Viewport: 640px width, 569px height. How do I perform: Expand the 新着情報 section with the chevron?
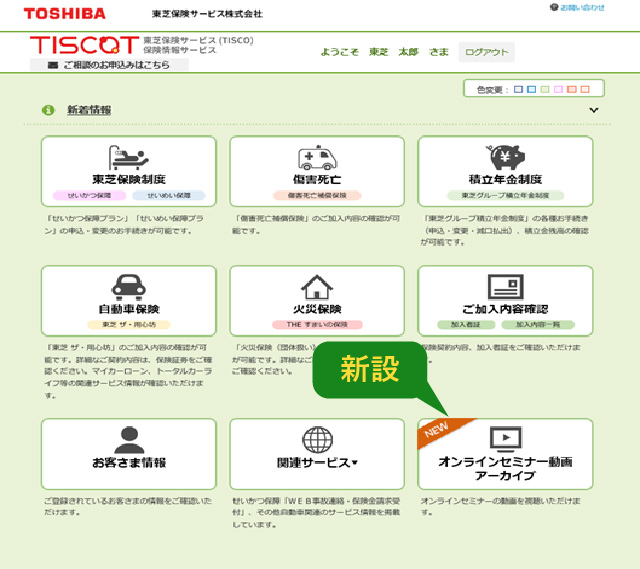click(x=594, y=110)
